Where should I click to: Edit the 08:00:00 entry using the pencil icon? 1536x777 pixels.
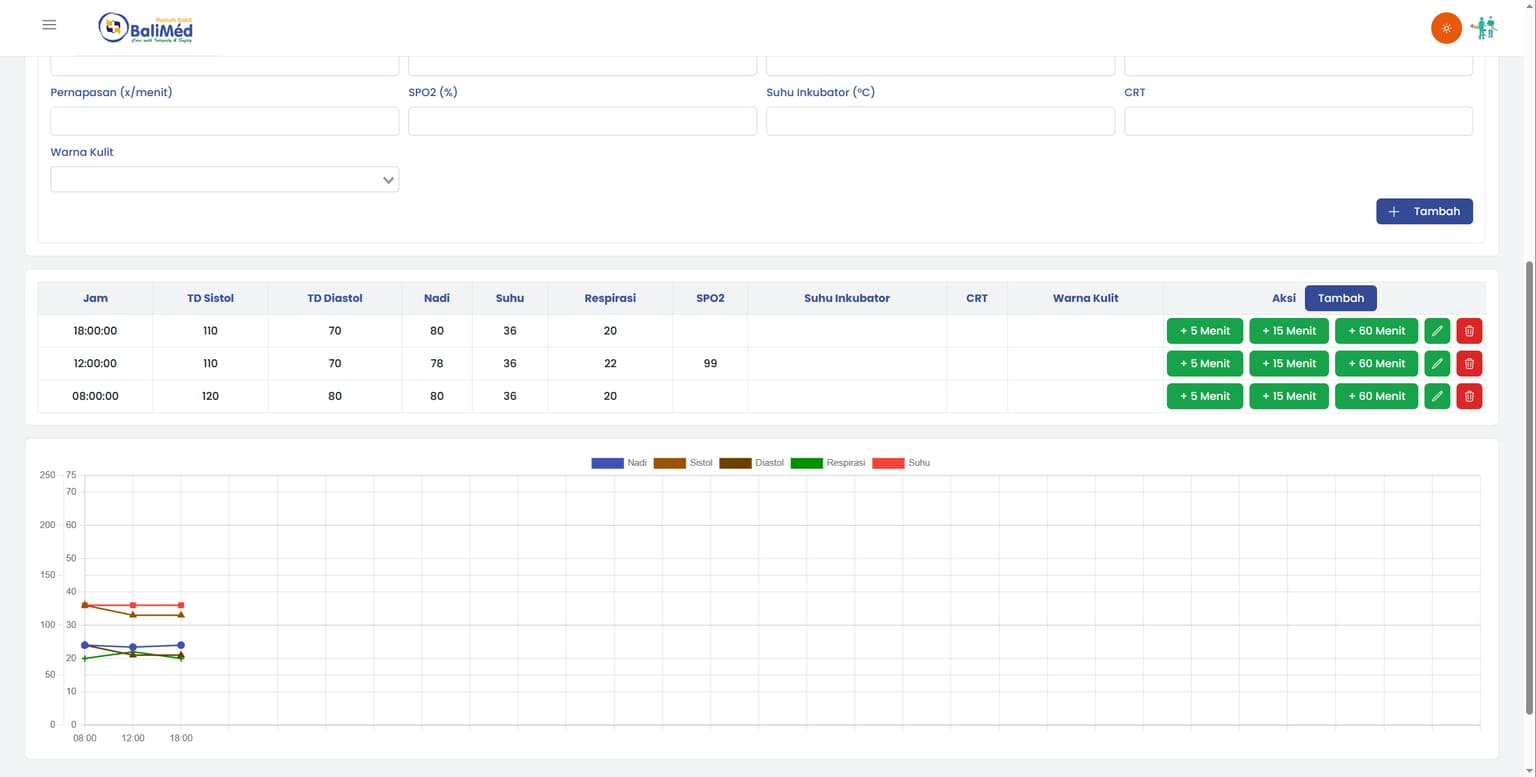(1437, 396)
